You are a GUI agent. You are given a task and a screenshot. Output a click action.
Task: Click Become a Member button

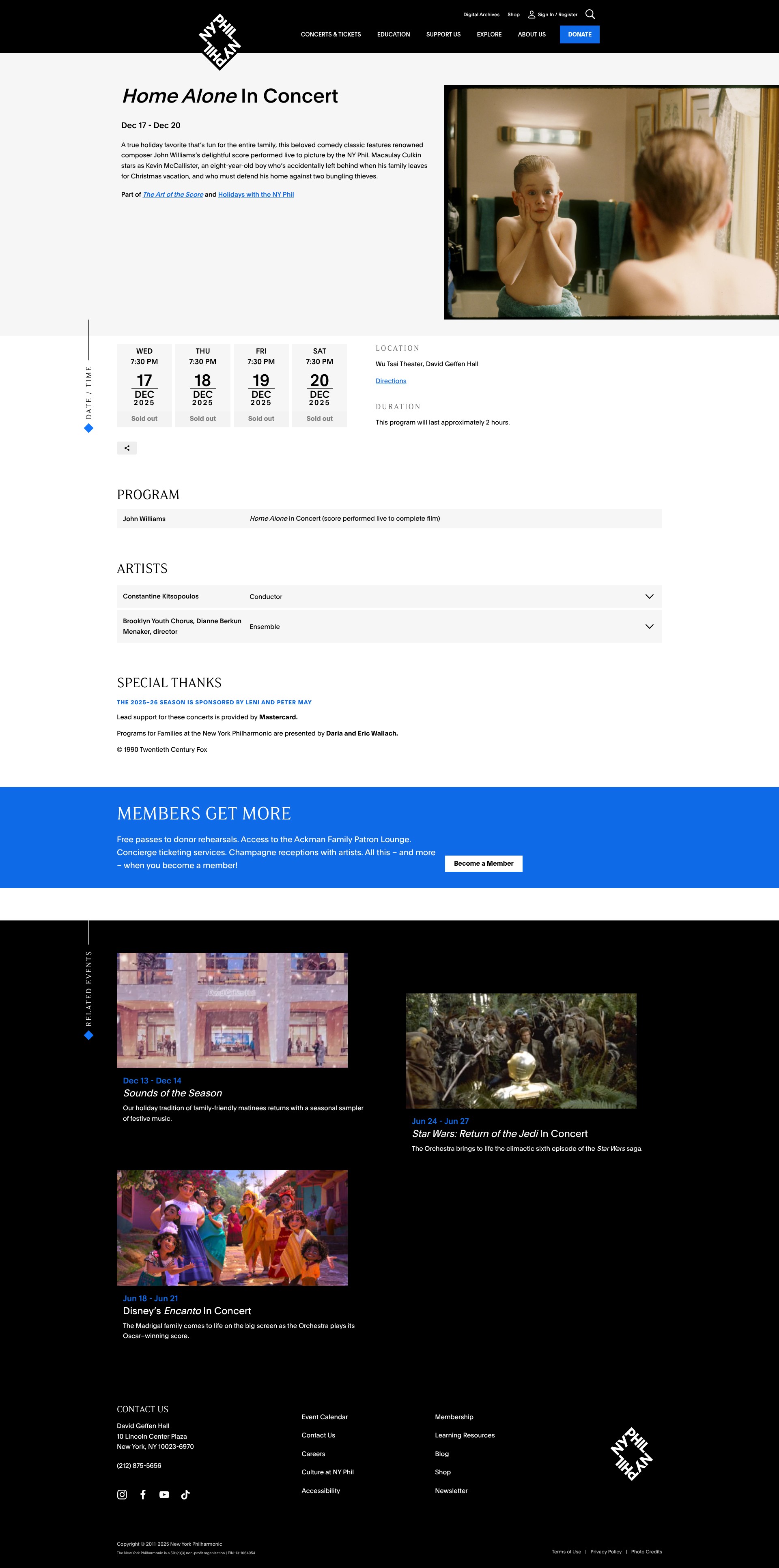tap(484, 863)
